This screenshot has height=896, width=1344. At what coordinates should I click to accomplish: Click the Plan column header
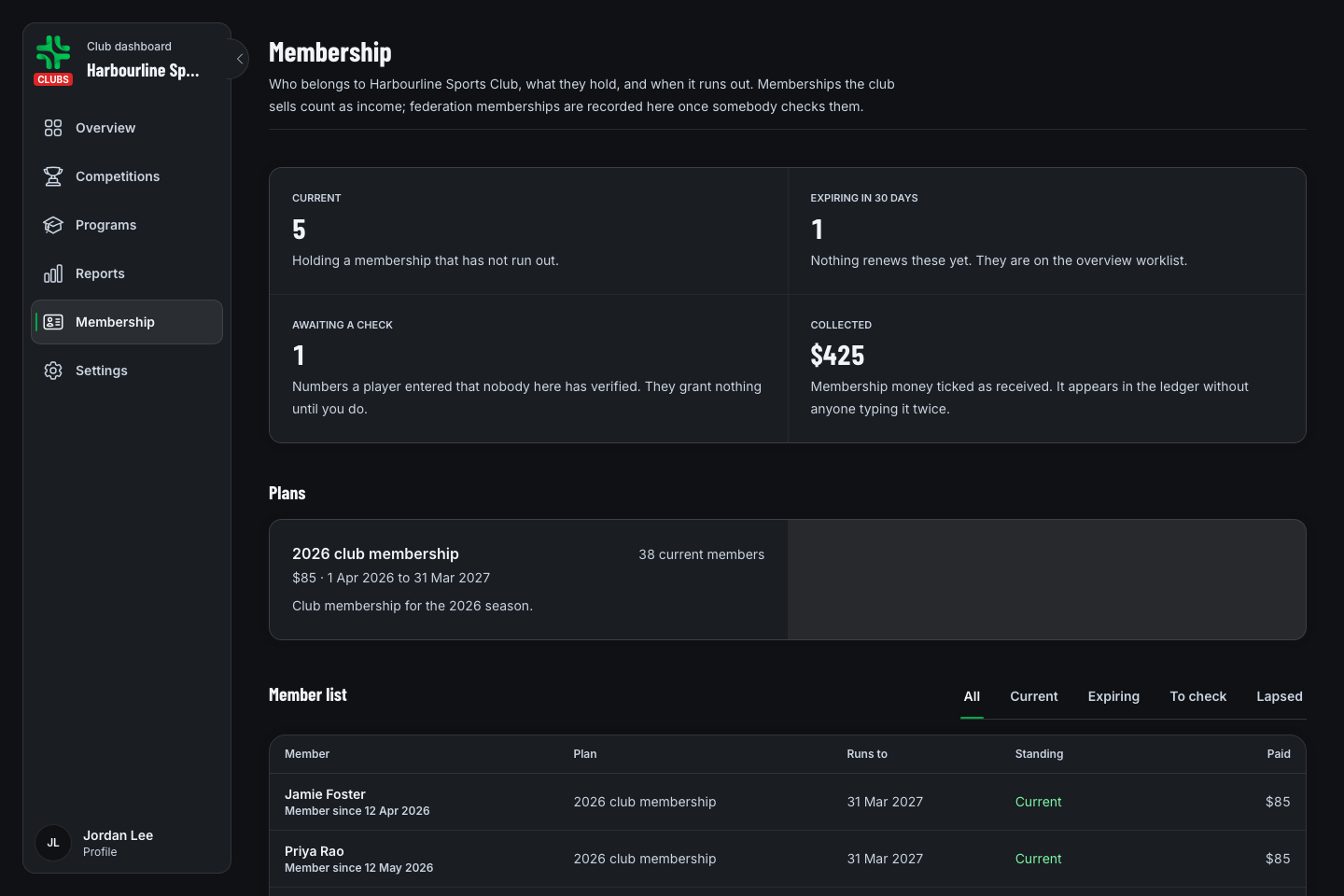[585, 754]
